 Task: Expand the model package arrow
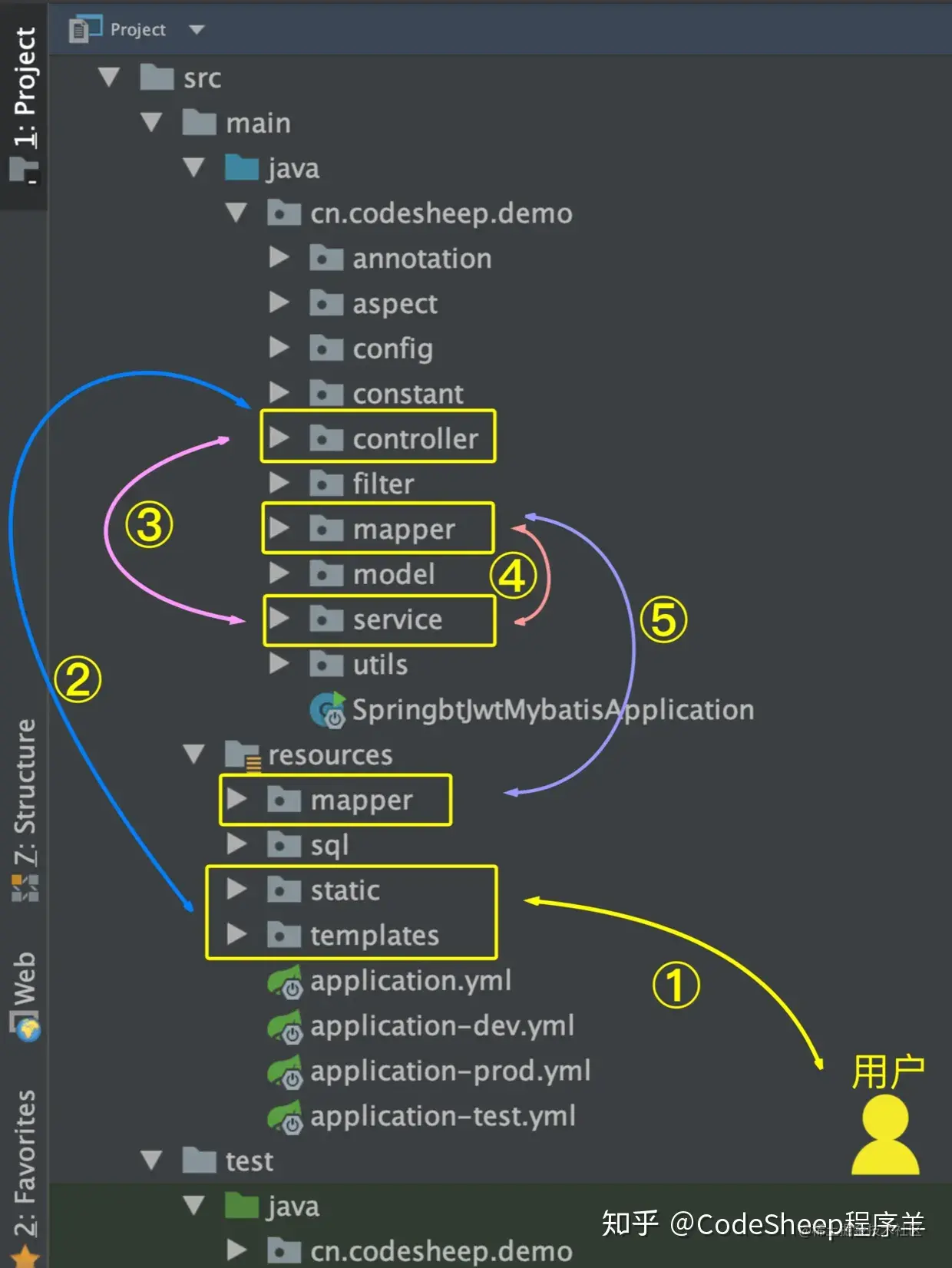point(279,574)
